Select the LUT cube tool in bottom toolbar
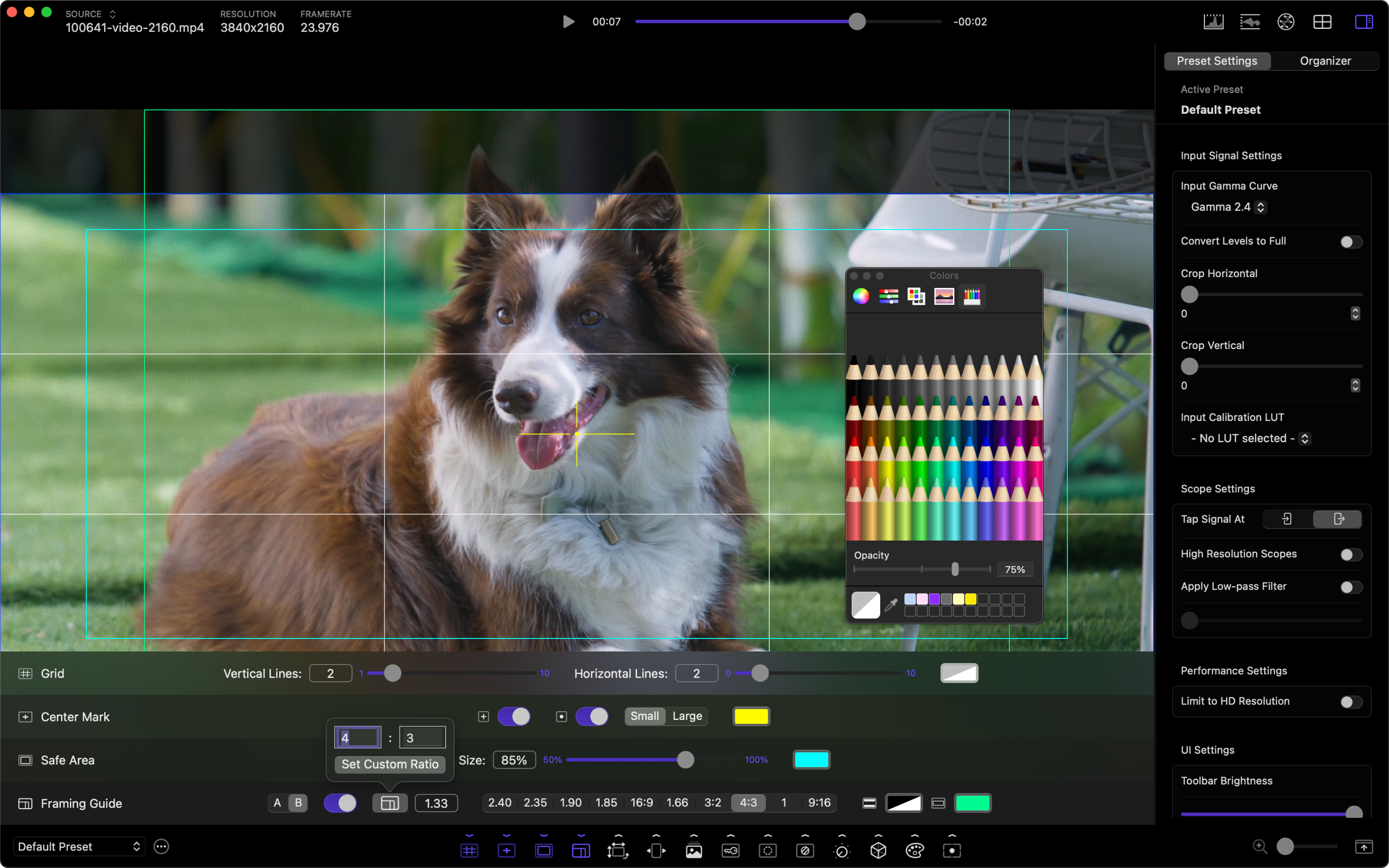Image resolution: width=1389 pixels, height=868 pixels. click(878, 850)
